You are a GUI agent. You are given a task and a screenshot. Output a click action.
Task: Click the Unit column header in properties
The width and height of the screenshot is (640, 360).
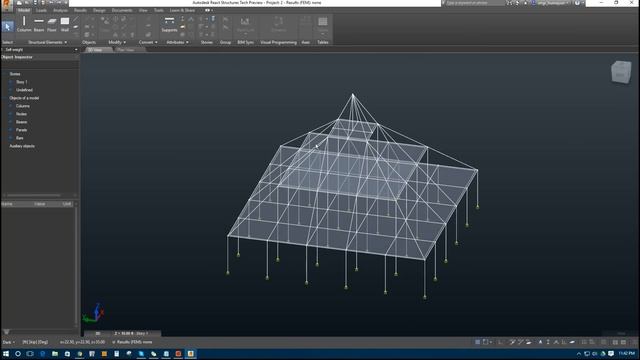click(x=67, y=204)
